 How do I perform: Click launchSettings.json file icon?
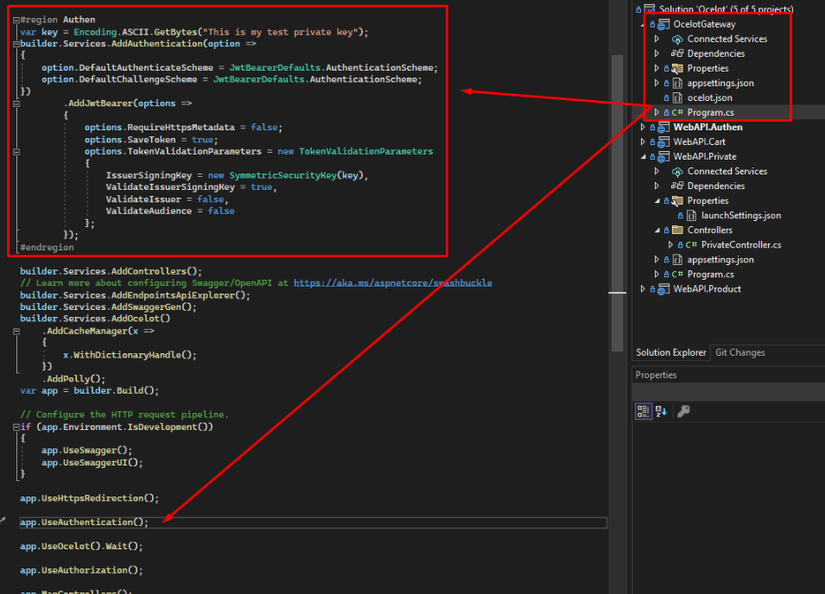691,215
